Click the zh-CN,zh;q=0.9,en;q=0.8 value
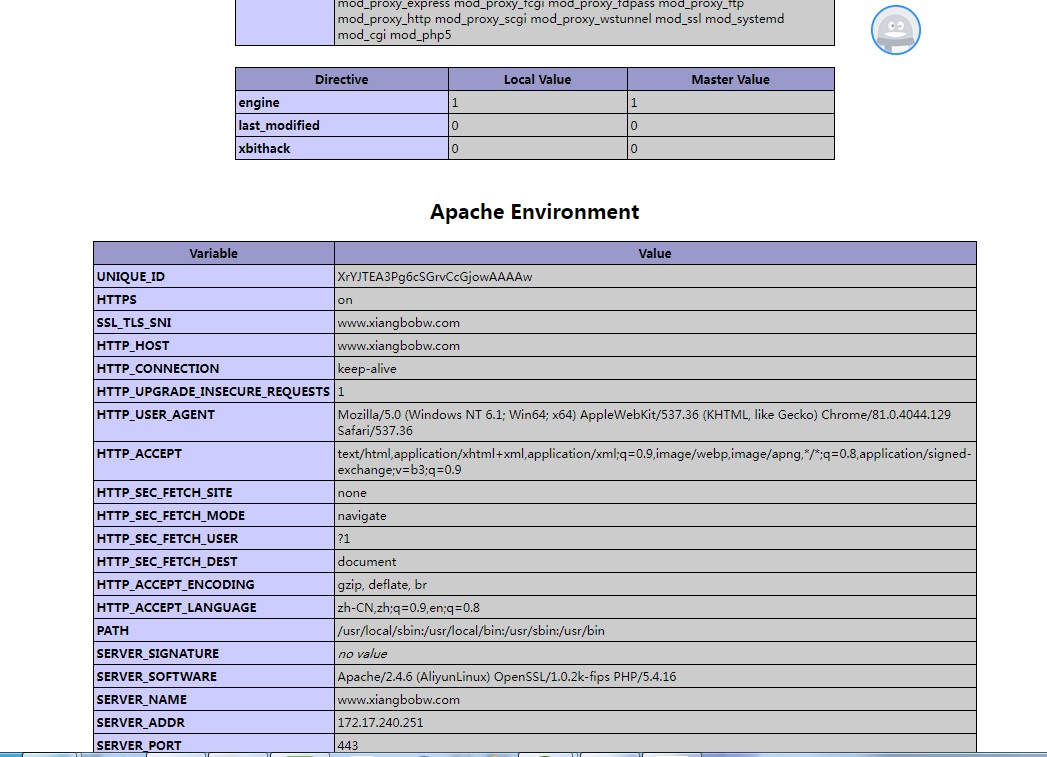1047x757 pixels. [409, 607]
